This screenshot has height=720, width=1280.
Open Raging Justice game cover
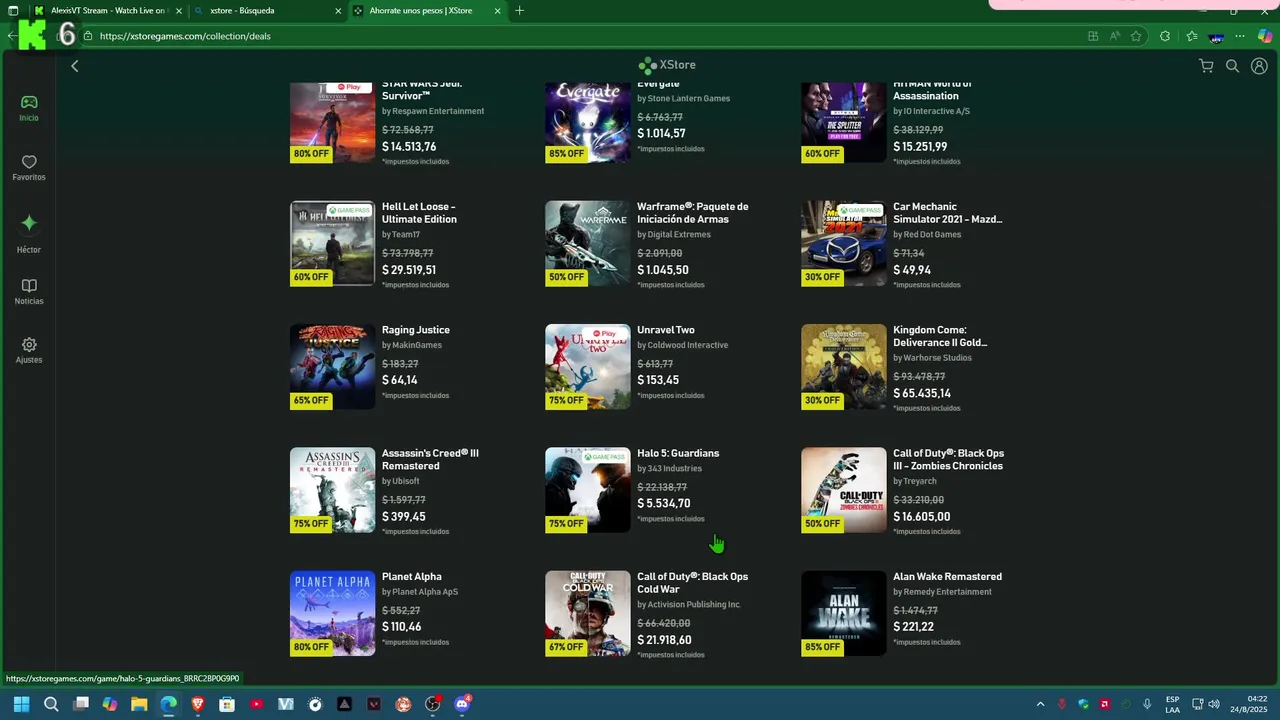[x=332, y=366]
